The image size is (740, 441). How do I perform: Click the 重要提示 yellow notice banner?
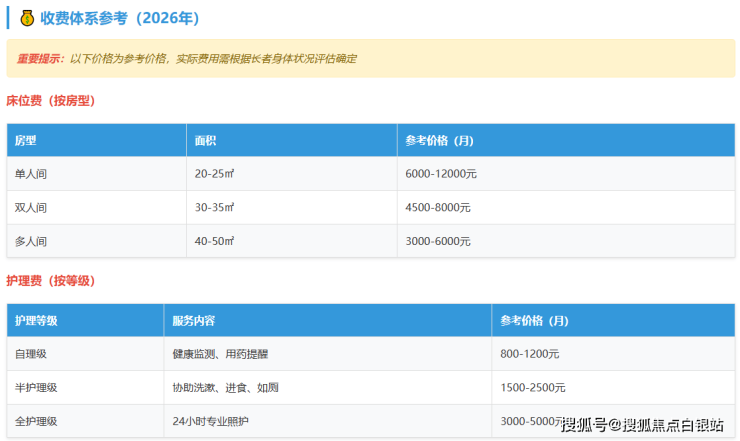tap(370, 59)
